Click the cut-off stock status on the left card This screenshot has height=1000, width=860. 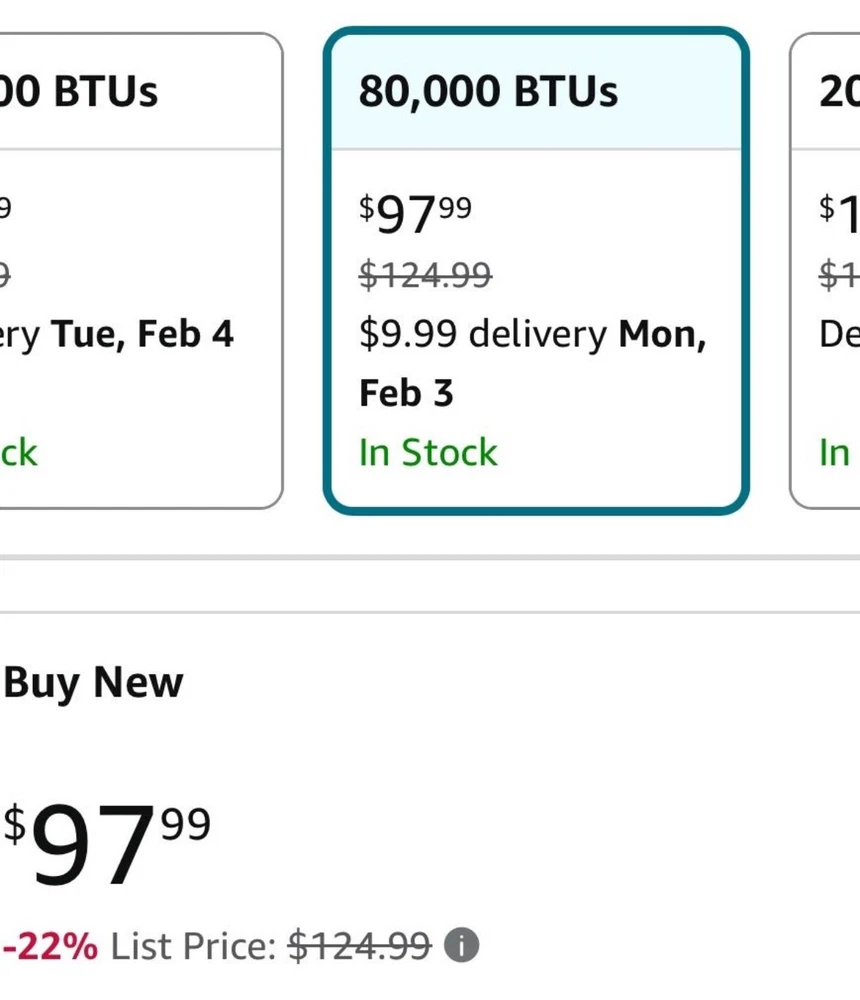[x=18, y=453]
